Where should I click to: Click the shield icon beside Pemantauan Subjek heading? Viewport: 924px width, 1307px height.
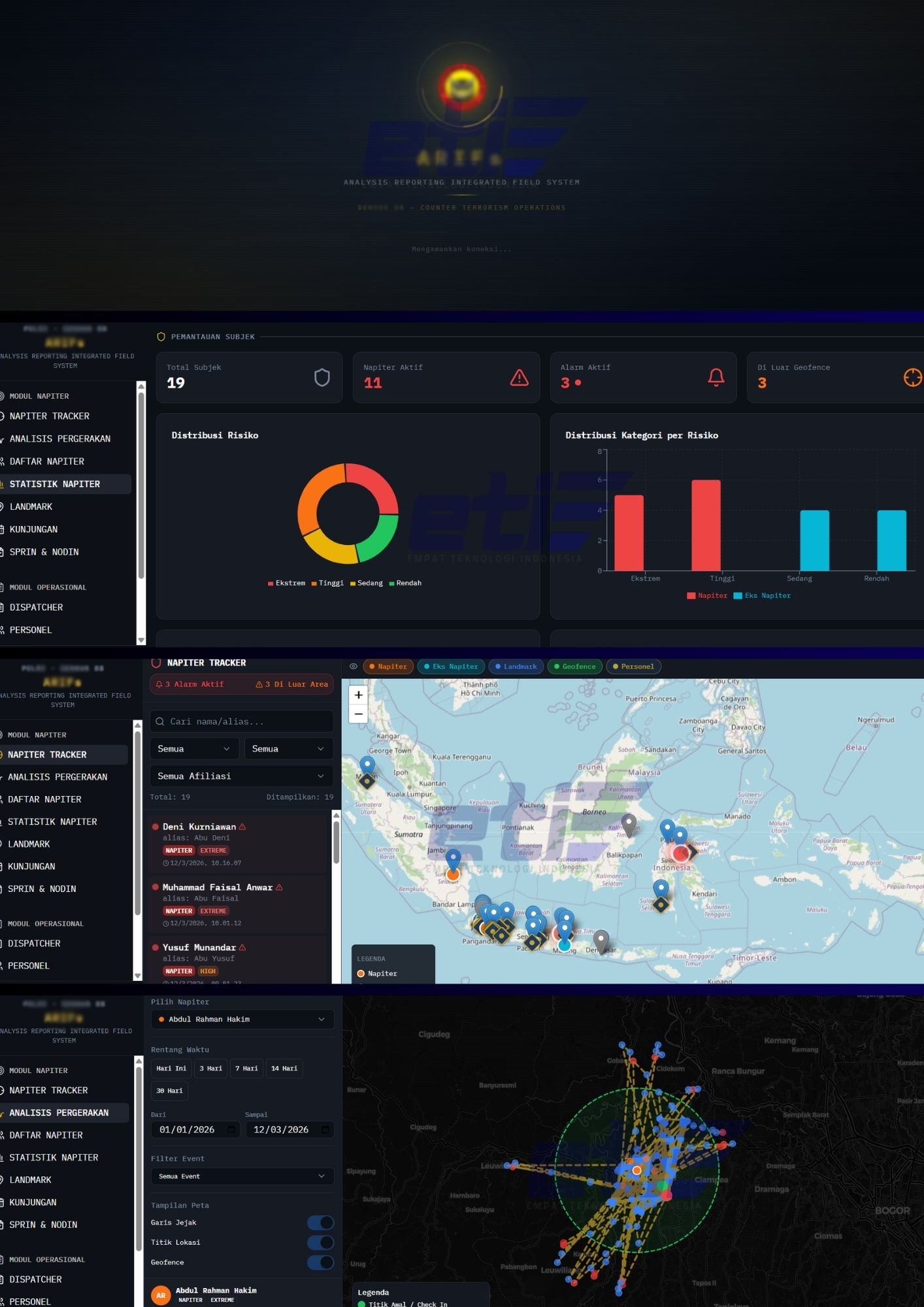(x=161, y=337)
